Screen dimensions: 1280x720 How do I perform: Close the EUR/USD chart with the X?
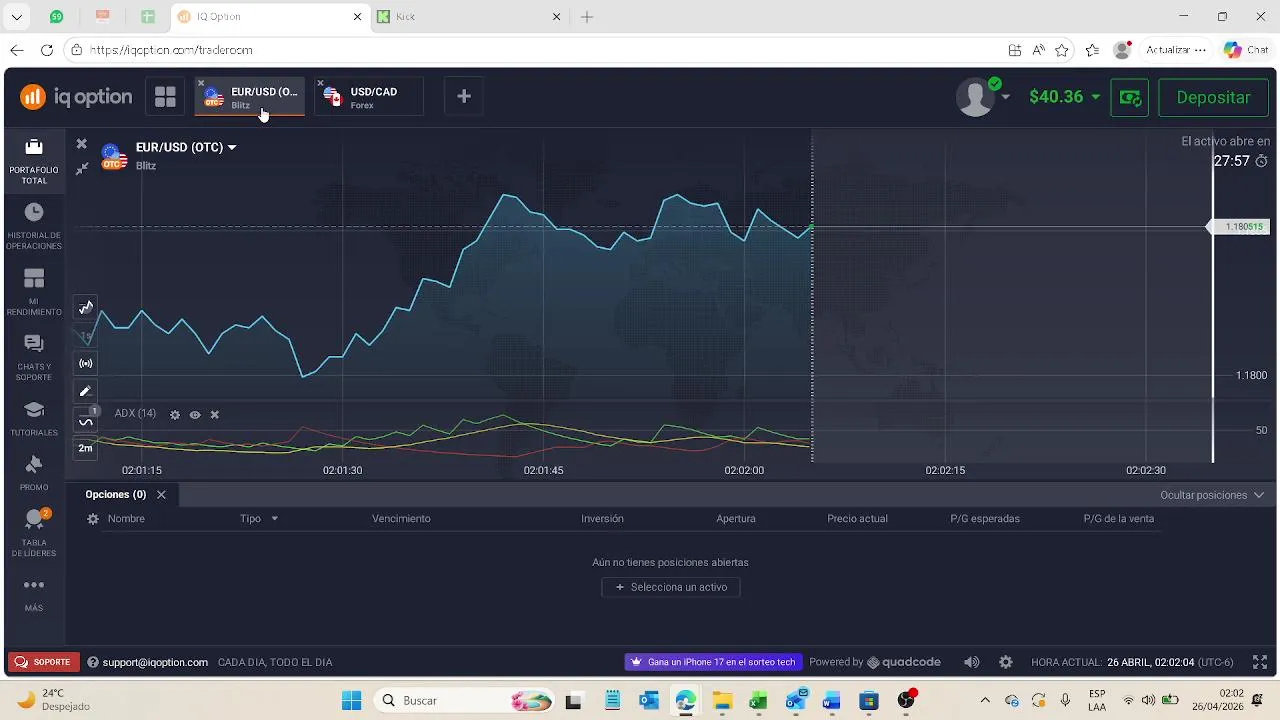tap(82, 144)
